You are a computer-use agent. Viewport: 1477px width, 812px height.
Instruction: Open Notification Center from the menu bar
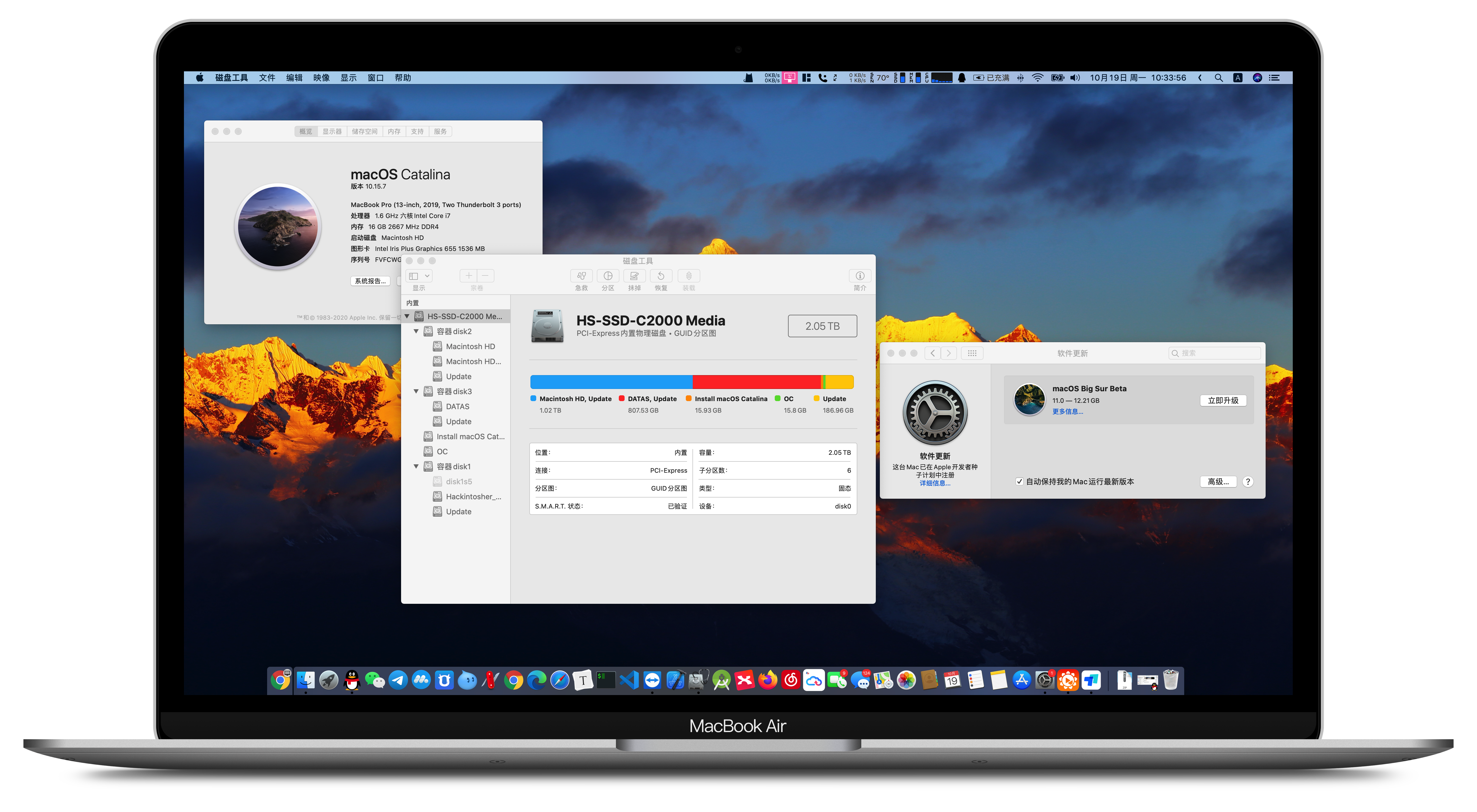tap(1274, 78)
